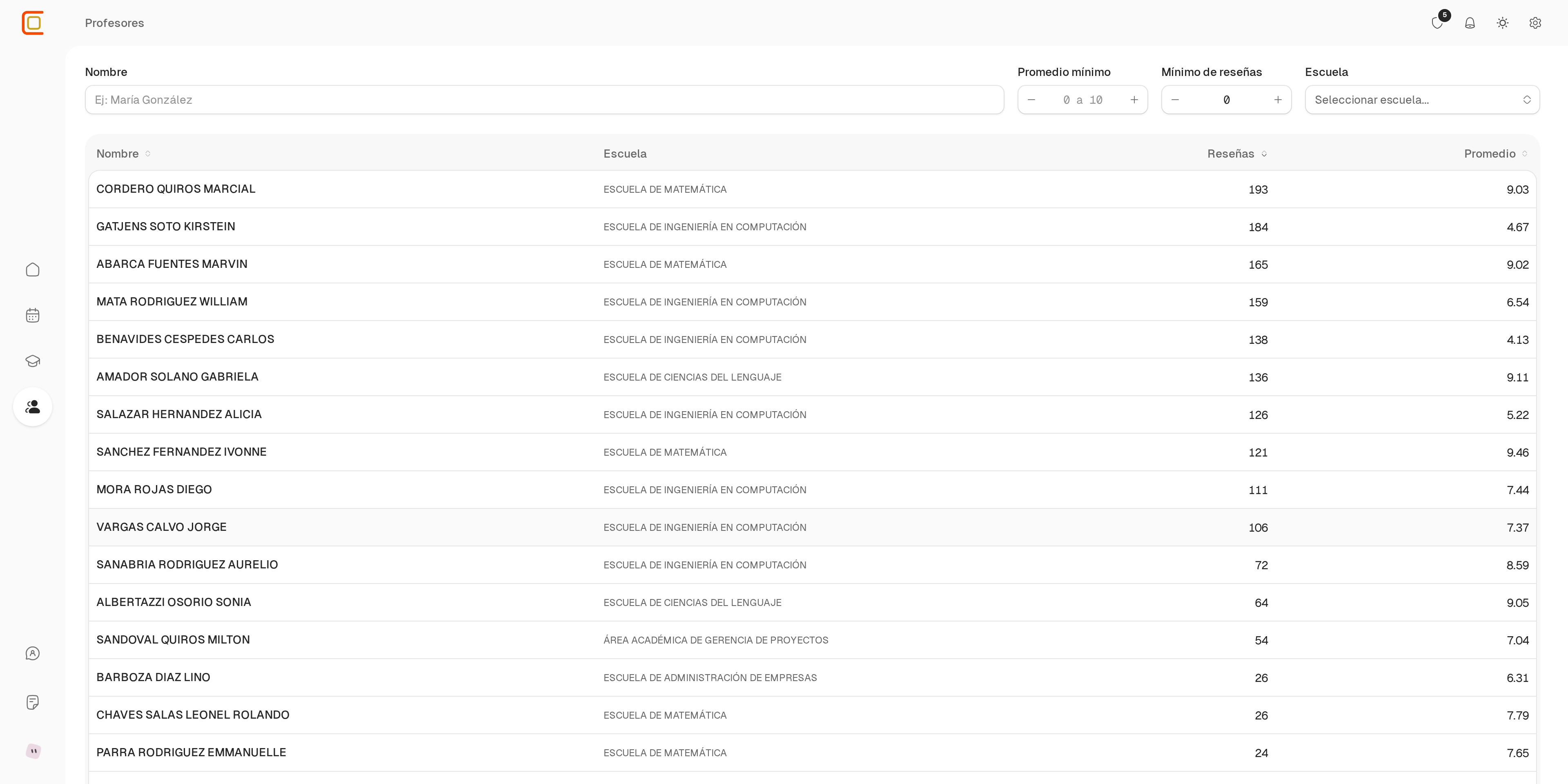
Task: Click ÁREA ACADÉMICA DE GERENCIA DE PROYECTOS cell
Action: pyautogui.click(x=716, y=640)
